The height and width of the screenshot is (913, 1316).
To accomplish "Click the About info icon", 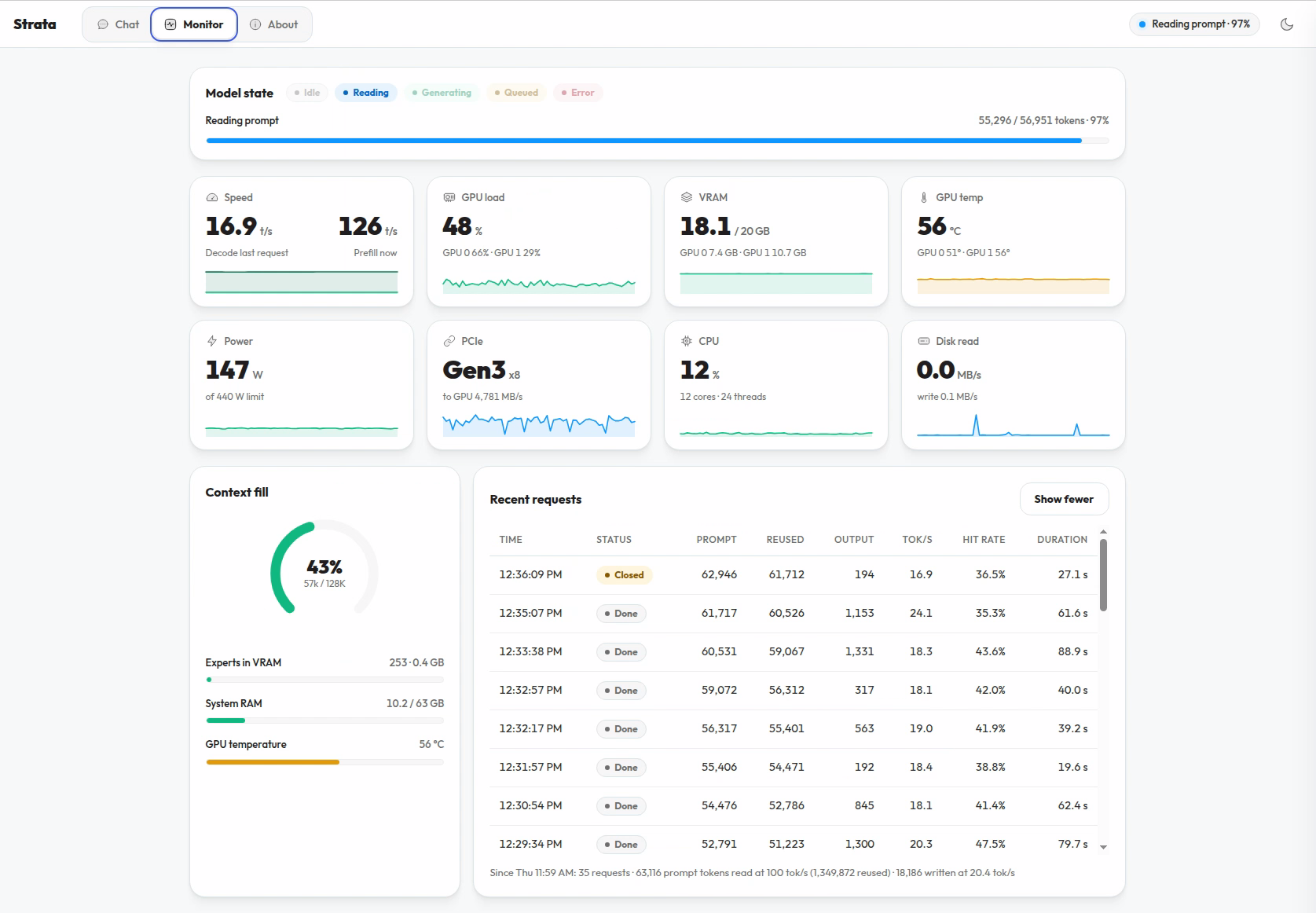I will [x=255, y=24].
